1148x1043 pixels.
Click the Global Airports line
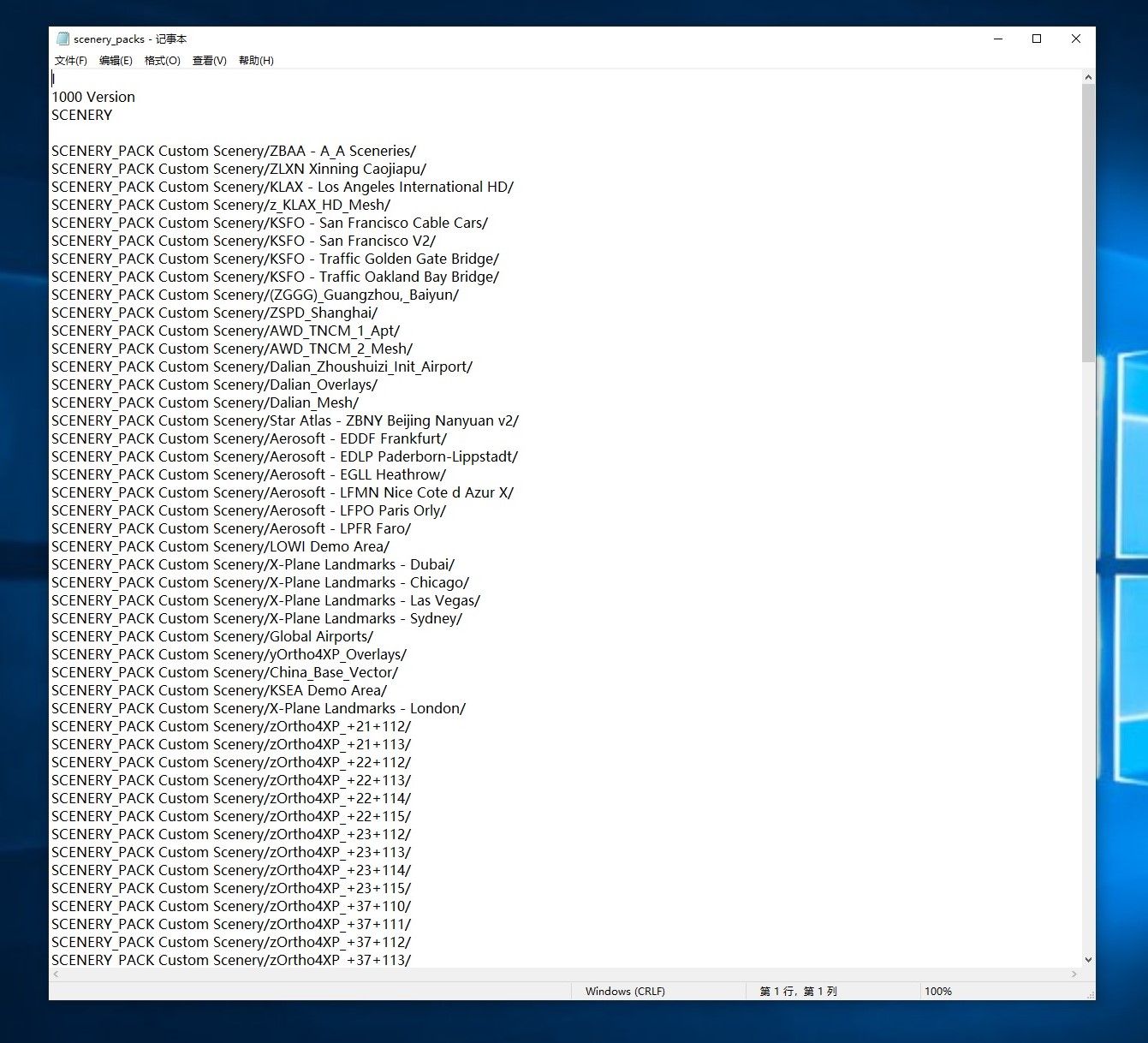coord(212,636)
